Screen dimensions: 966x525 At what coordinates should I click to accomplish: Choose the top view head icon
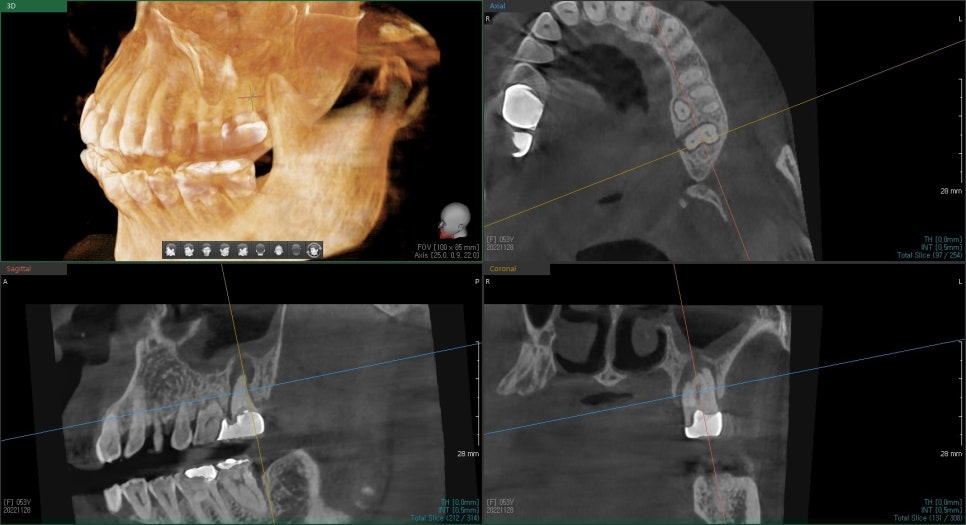tap(278, 250)
